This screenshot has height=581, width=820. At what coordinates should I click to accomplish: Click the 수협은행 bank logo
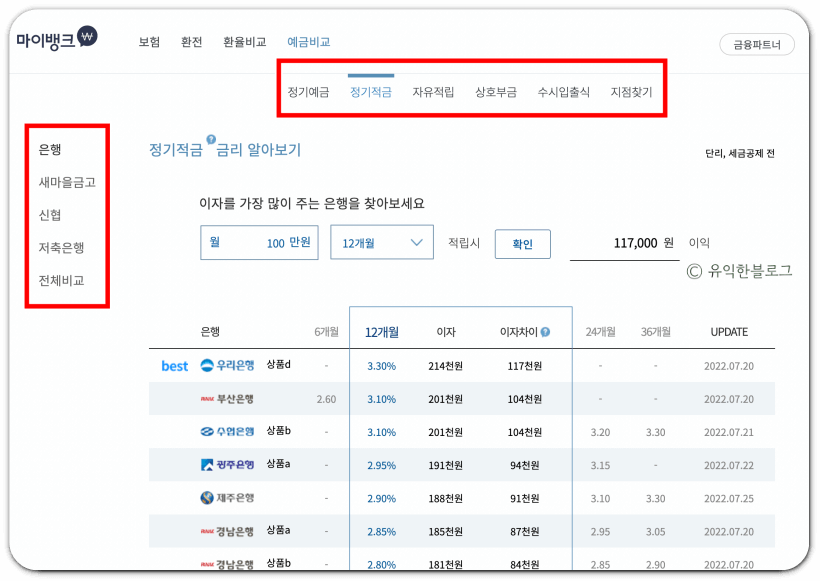(x=227, y=432)
